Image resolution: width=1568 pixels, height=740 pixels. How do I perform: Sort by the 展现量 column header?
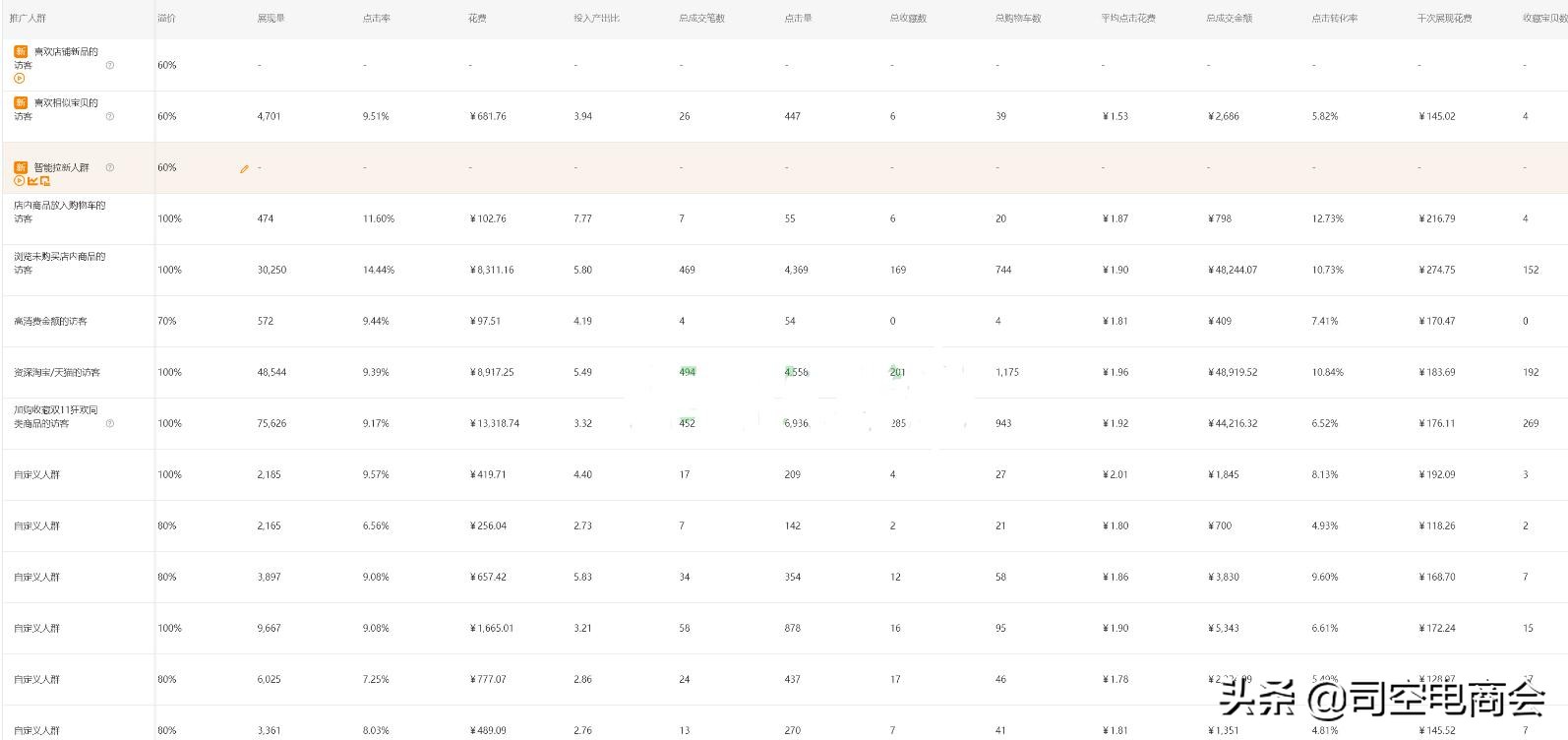coord(271,18)
